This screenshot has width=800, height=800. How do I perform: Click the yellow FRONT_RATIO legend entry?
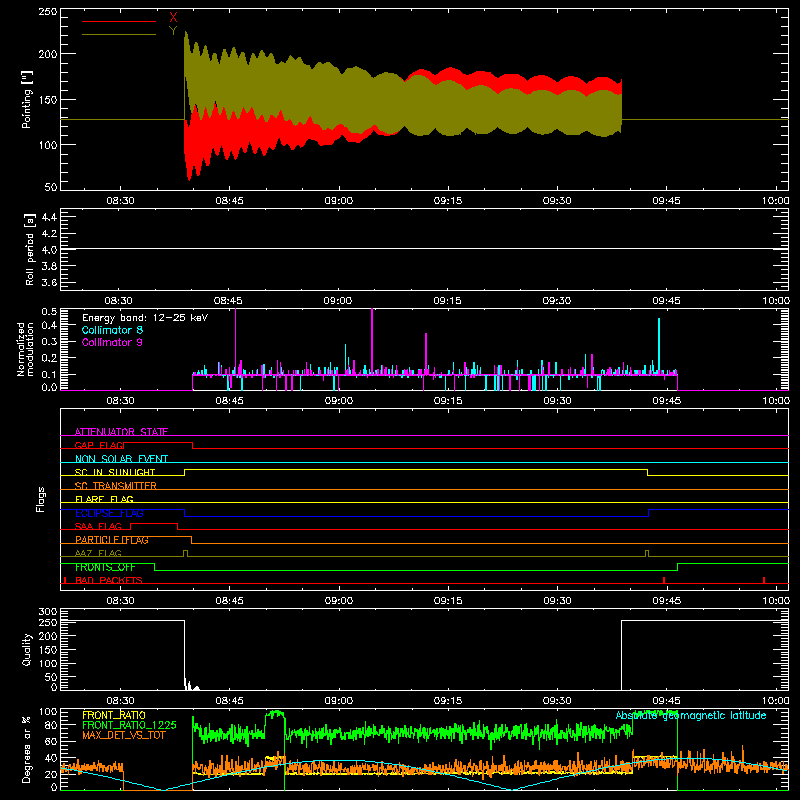click(x=114, y=715)
